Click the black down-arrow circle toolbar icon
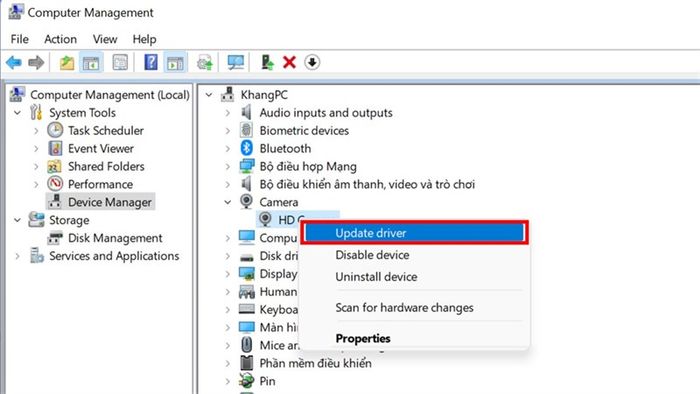The width and height of the screenshot is (700, 394). (x=312, y=62)
